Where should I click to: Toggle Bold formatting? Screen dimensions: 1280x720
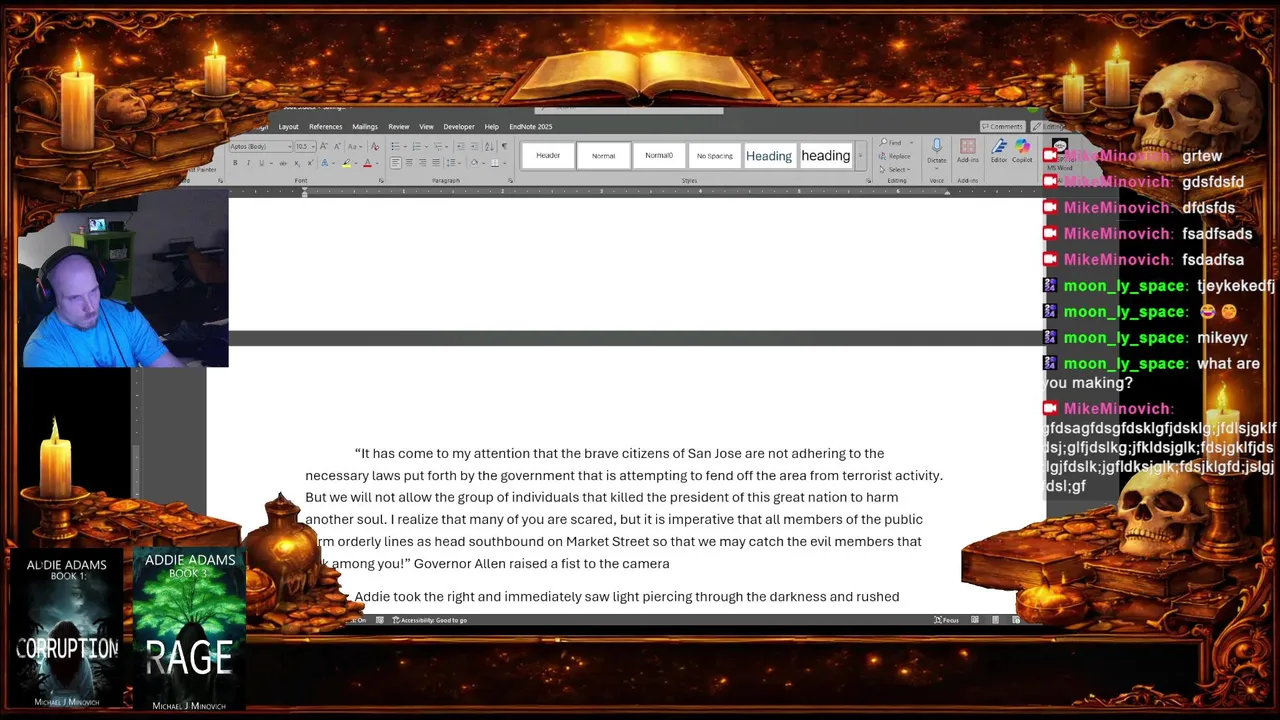point(235,163)
